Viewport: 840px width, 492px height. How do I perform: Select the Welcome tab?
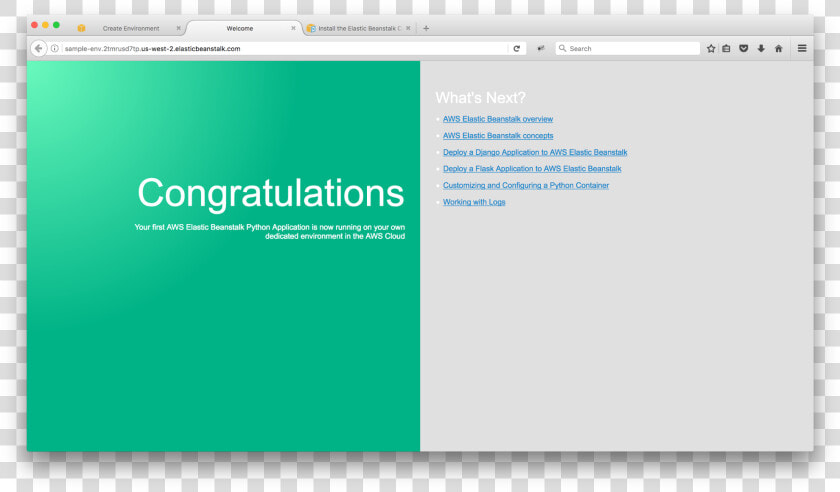click(239, 28)
